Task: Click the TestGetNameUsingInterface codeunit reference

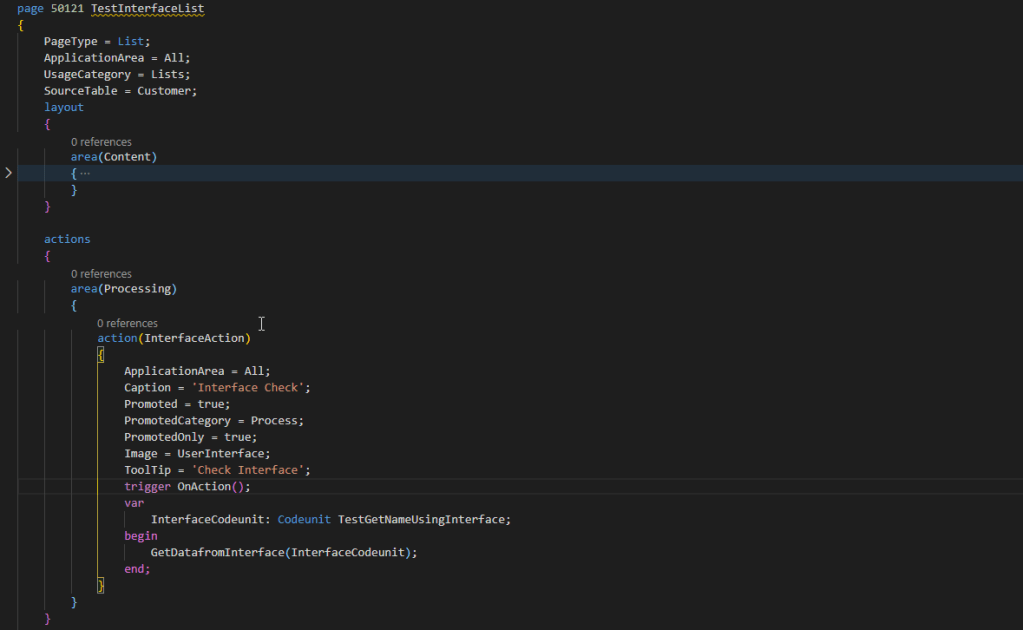Action: coord(423,519)
